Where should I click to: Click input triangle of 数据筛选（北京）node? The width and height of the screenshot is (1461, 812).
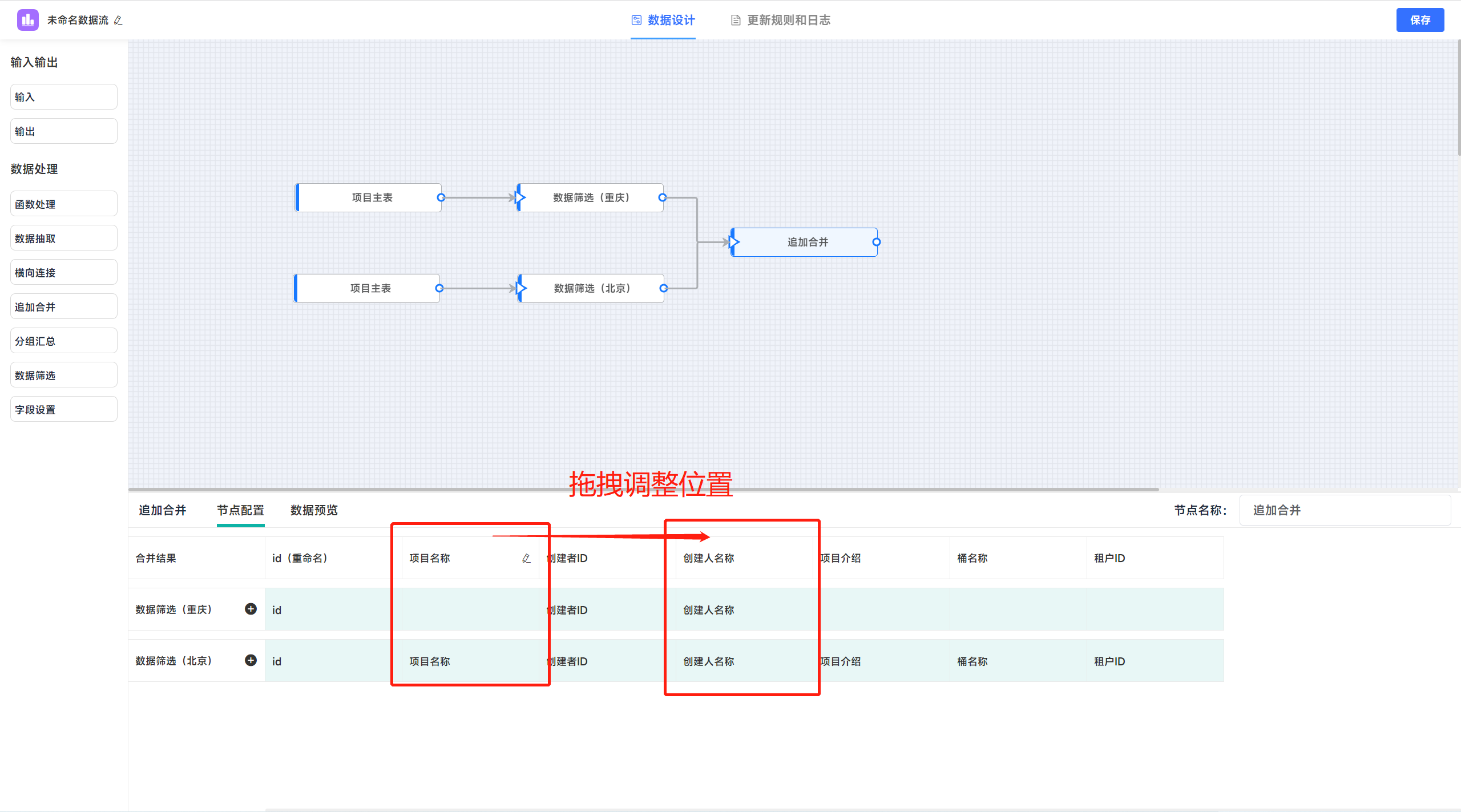[520, 288]
